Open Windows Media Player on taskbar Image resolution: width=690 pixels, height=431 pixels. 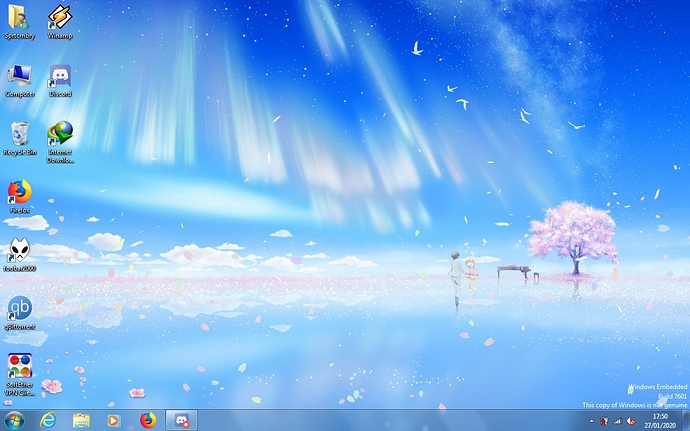114,420
